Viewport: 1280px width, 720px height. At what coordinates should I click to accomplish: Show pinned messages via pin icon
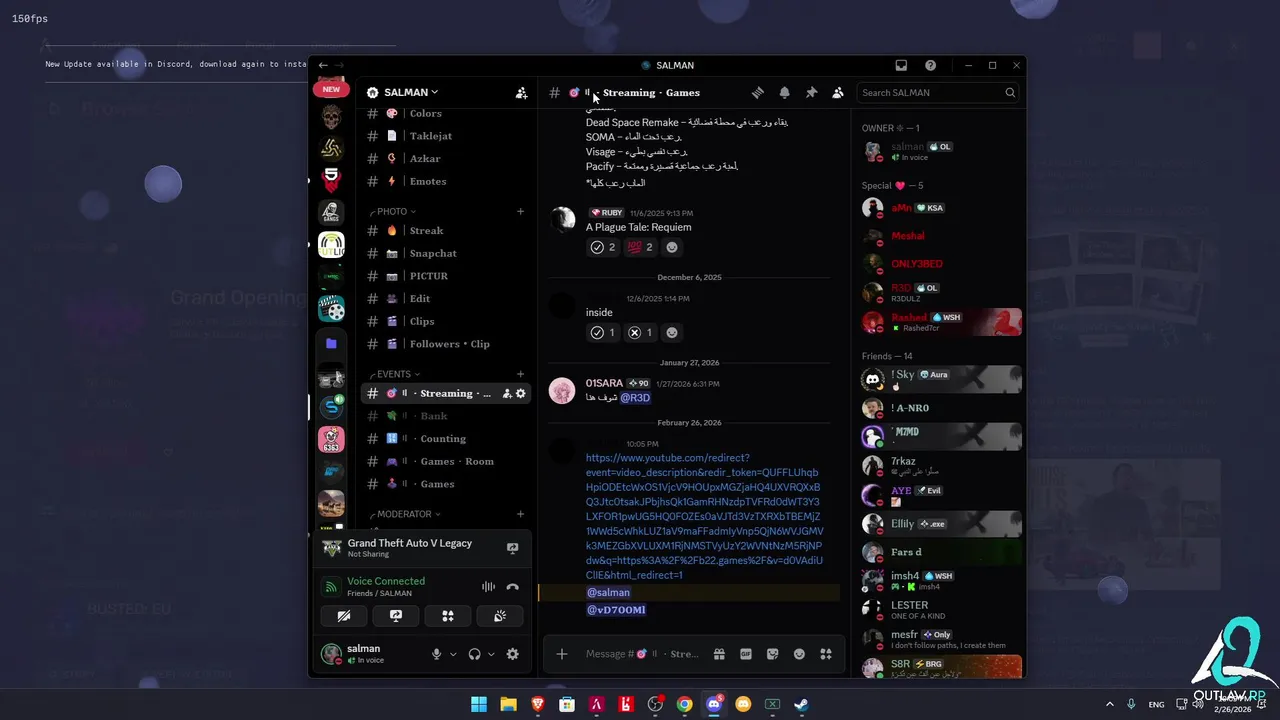(811, 93)
